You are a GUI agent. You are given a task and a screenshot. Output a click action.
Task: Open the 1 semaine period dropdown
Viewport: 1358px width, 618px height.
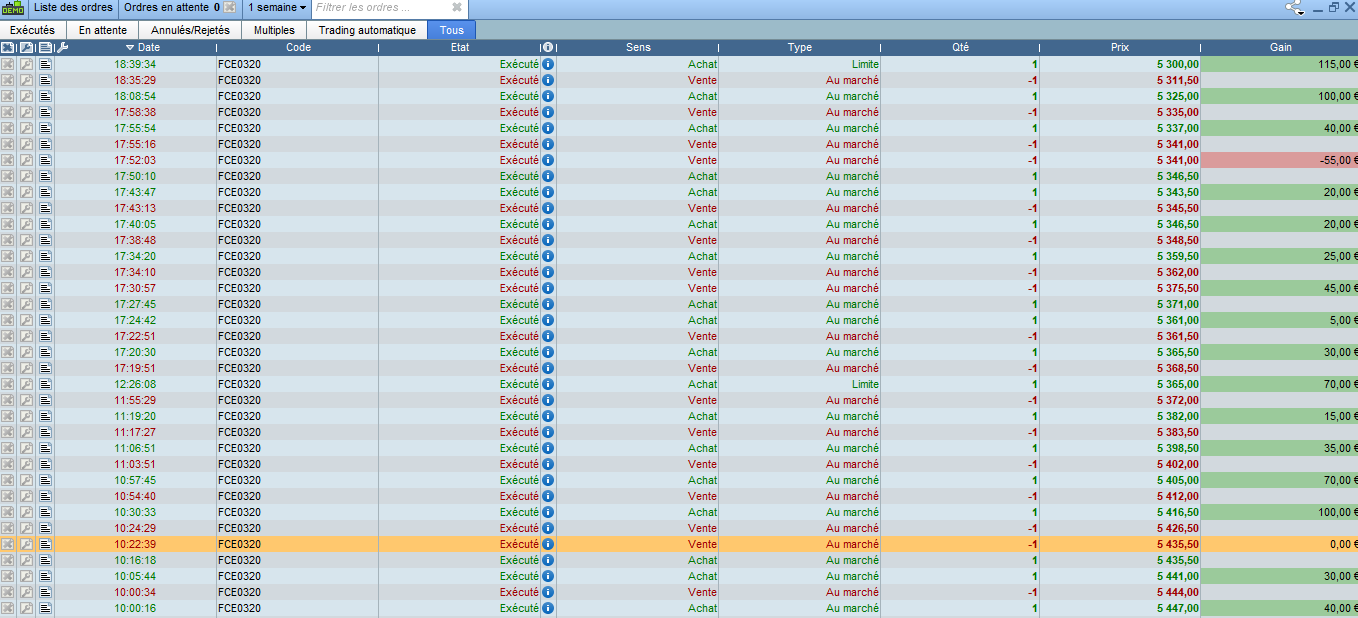[x=277, y=8]
